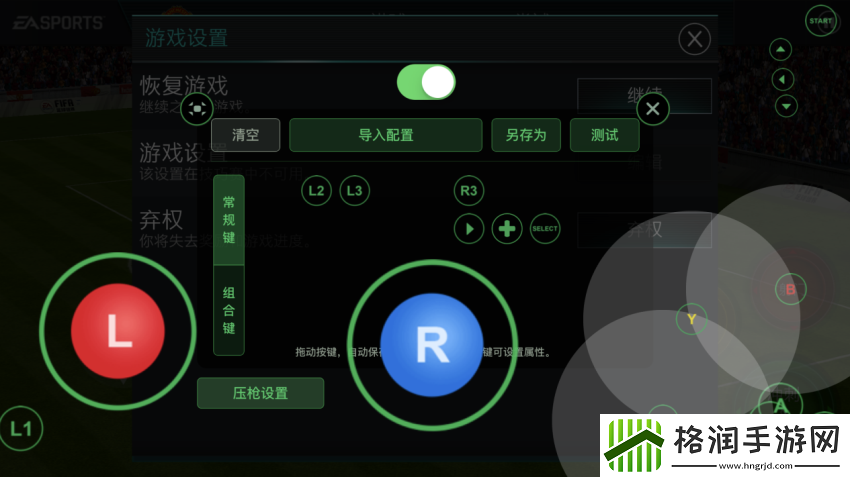Select the red L joystick
The image size is (850, 477).
[x=118, y=331]
